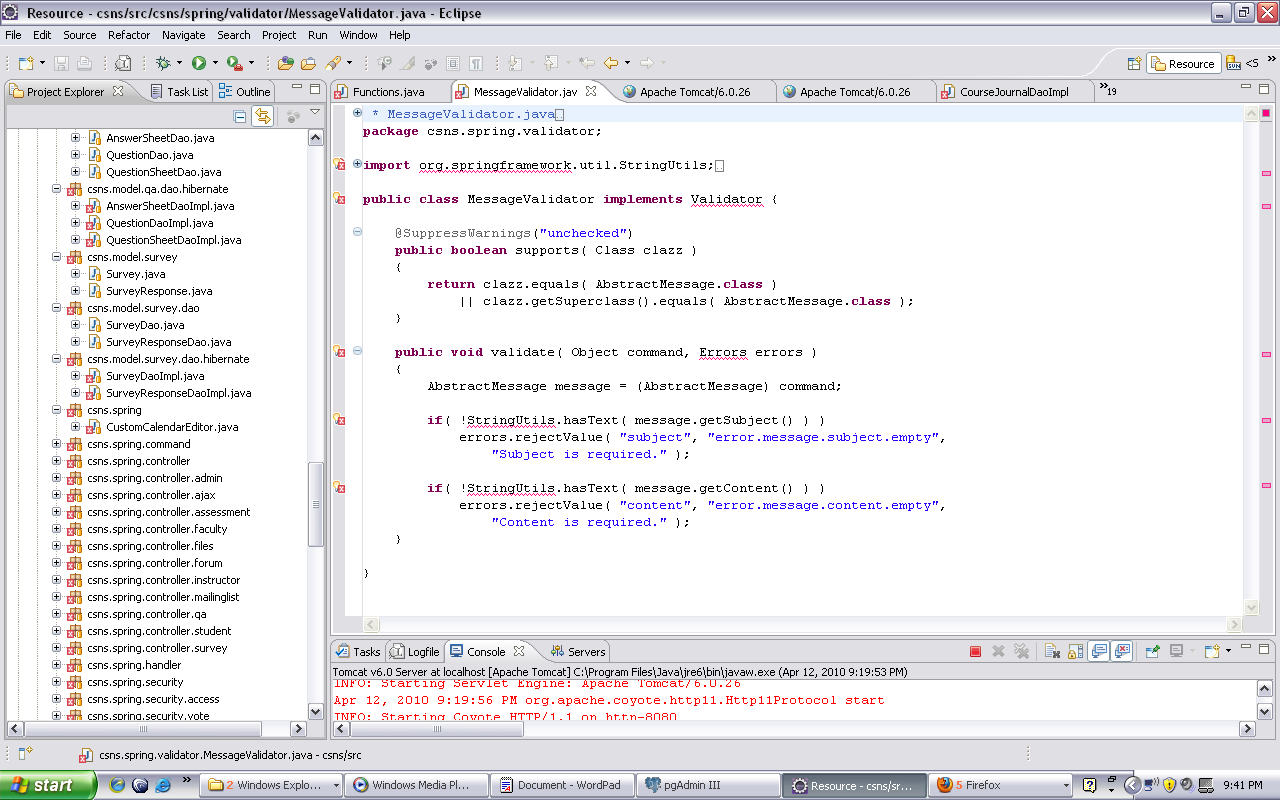1280x800 pixels.
Task: Click Collapse All in Project Explorer
Action: (240, 117)
